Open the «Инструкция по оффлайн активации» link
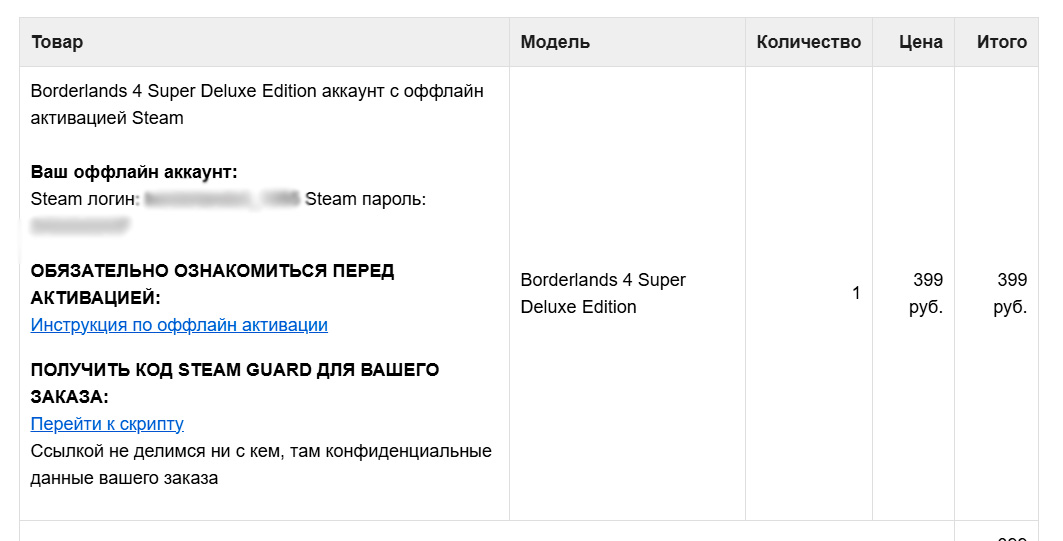The height and width of the screenshot is (541, 1063). [179, 325]
